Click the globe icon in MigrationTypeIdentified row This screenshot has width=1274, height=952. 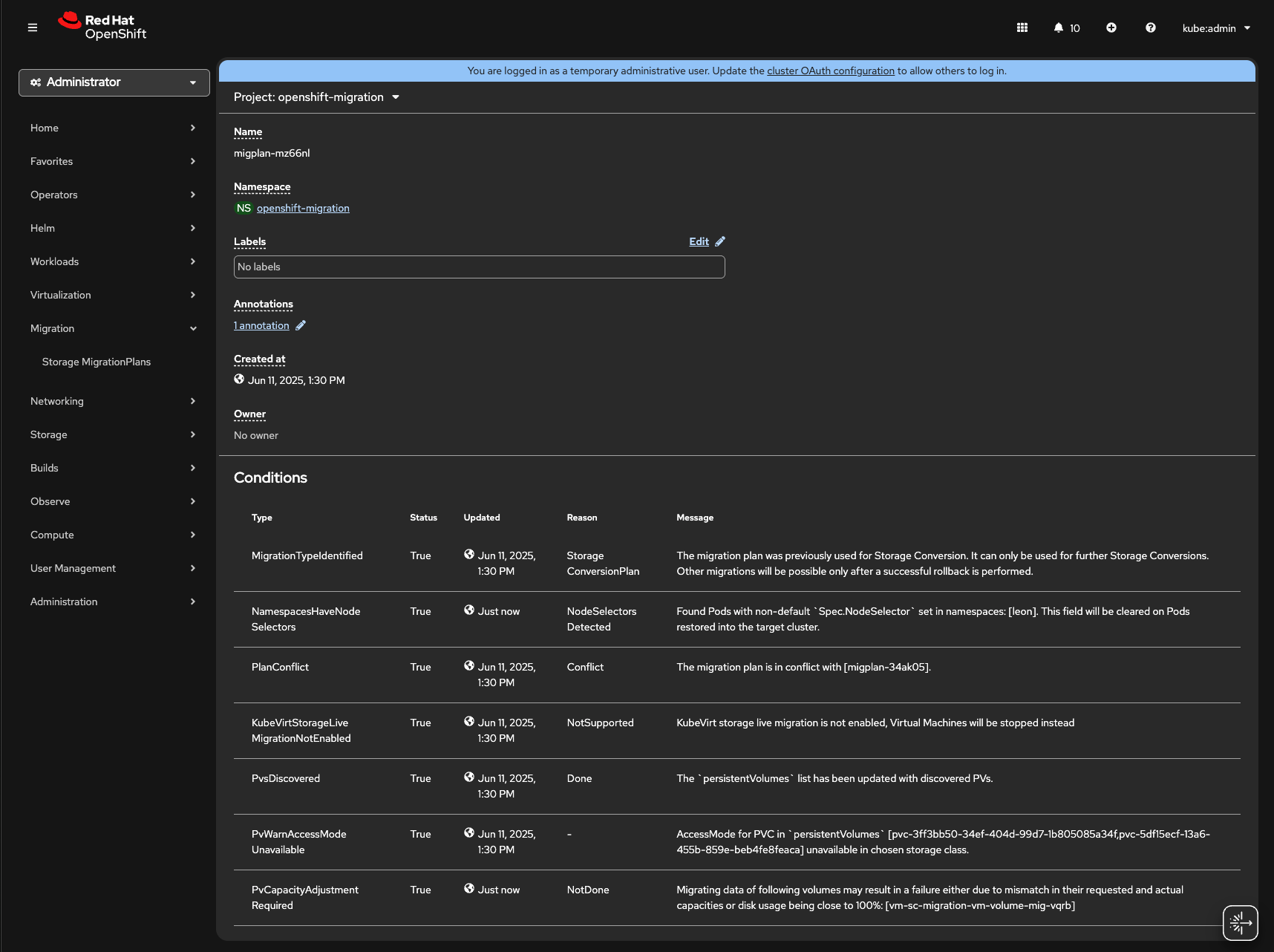469,554
